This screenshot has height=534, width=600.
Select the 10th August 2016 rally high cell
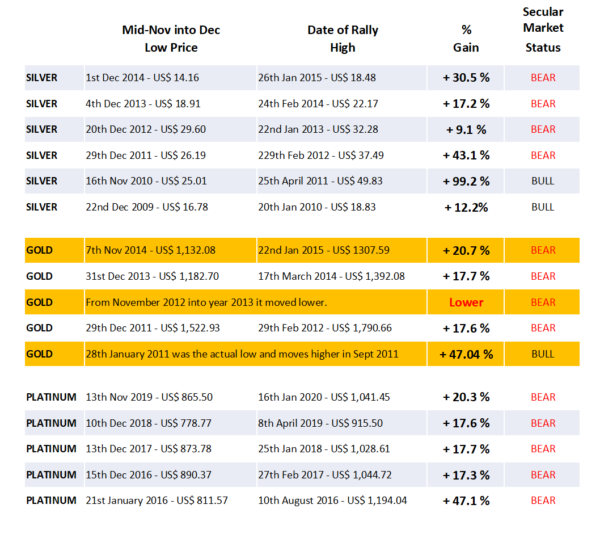342,500
